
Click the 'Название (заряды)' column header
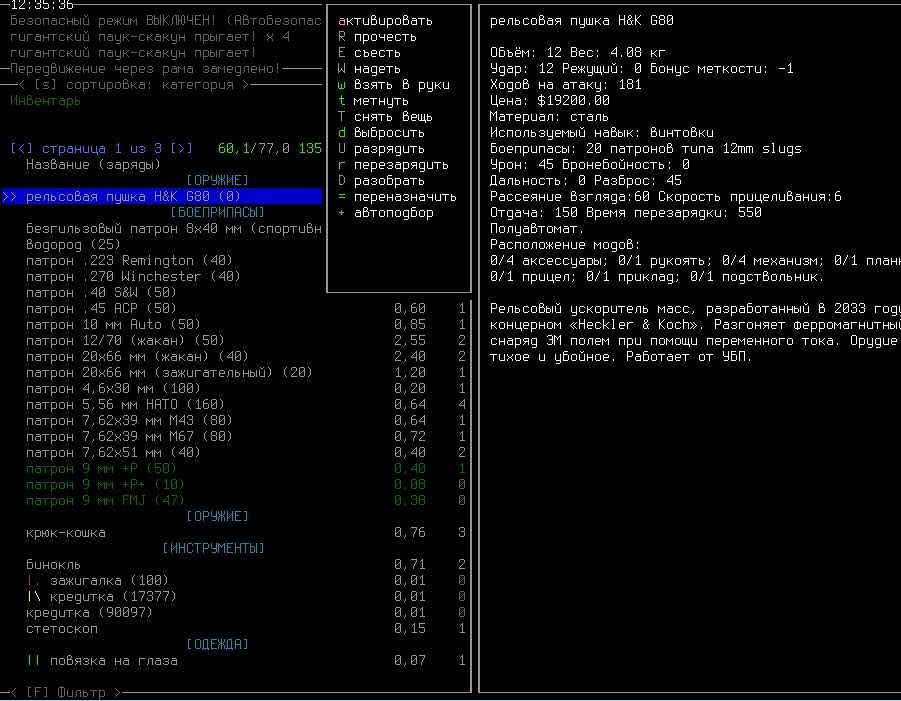[x=93, y=165]
